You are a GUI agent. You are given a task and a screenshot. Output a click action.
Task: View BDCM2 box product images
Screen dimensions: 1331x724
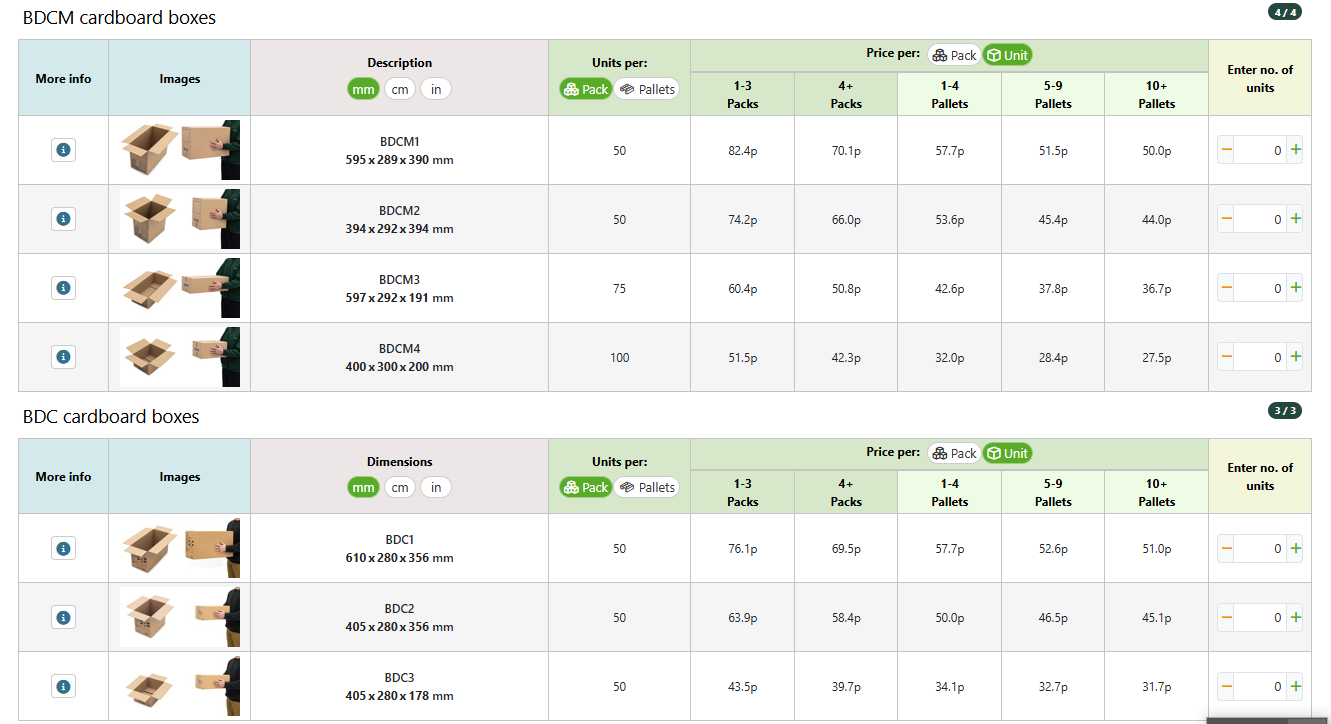click(x=180, y=219)
